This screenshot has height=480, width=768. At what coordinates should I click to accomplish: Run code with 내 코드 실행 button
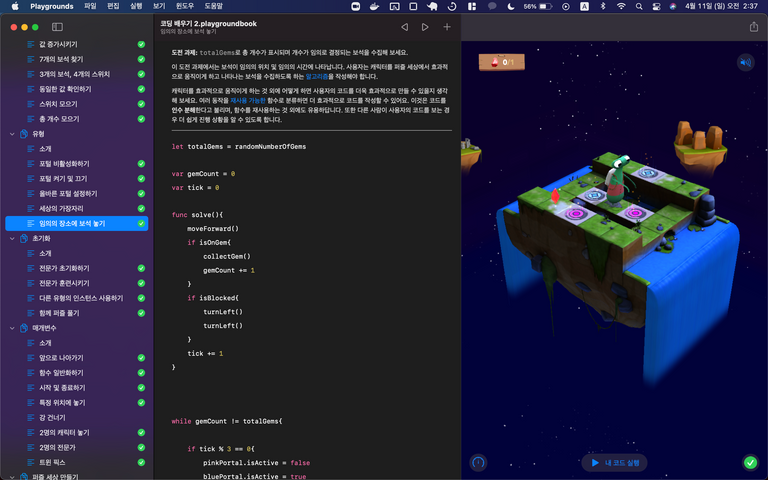click(614, 462)
